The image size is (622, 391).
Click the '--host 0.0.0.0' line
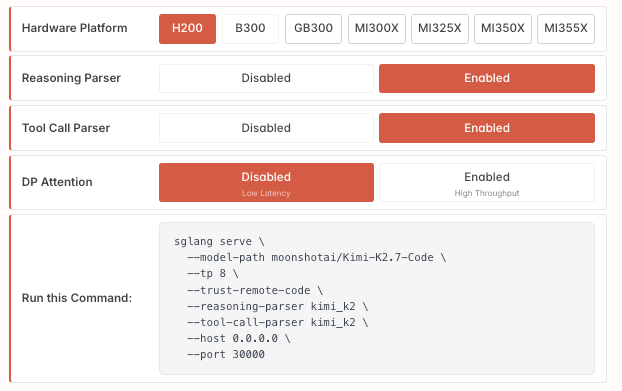coord(238,339)
